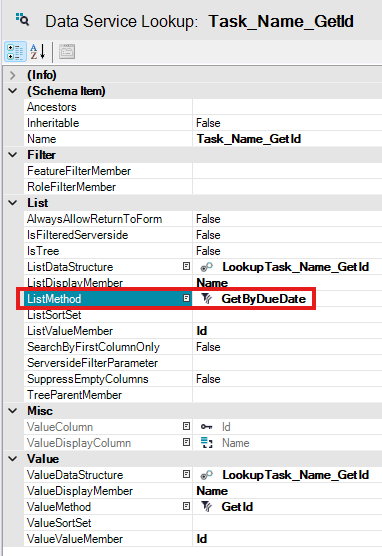The image size is (382, 556).
Task: Click the filter icon beside GetByDueDate
Action: click(x=206, y=299)
